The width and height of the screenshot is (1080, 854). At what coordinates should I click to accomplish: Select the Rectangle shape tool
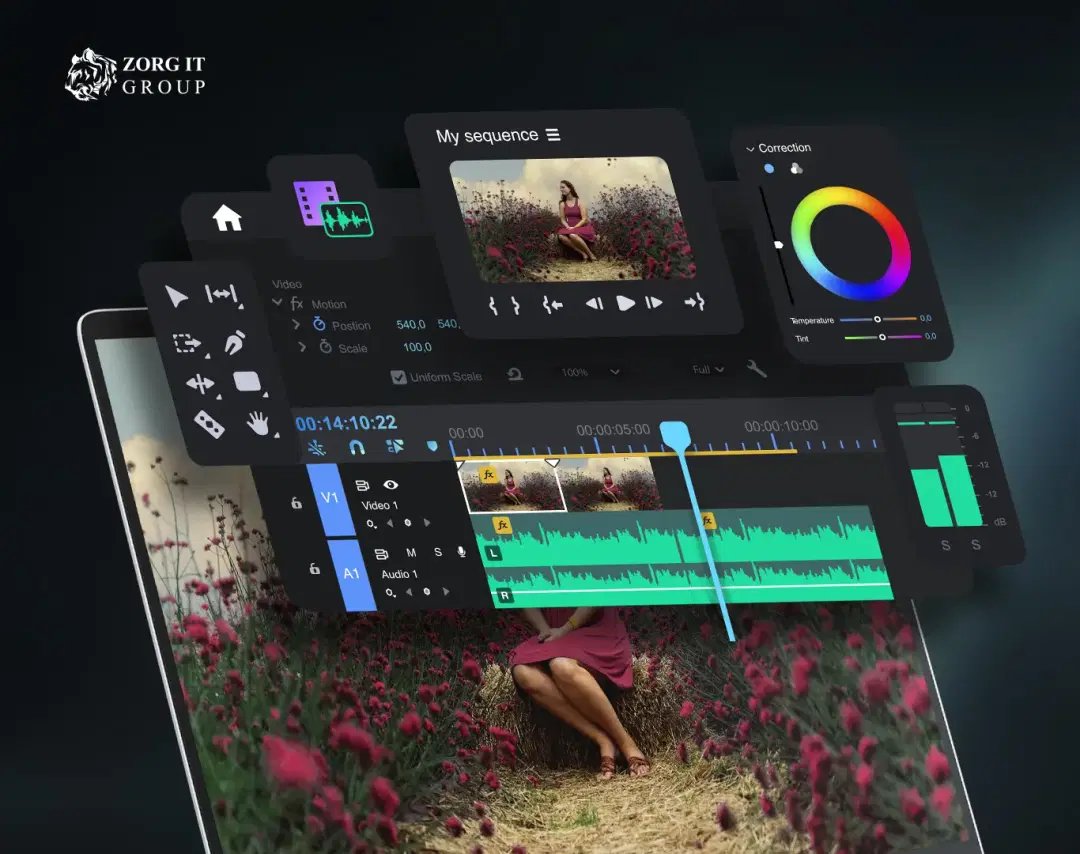tap(247, 382)
